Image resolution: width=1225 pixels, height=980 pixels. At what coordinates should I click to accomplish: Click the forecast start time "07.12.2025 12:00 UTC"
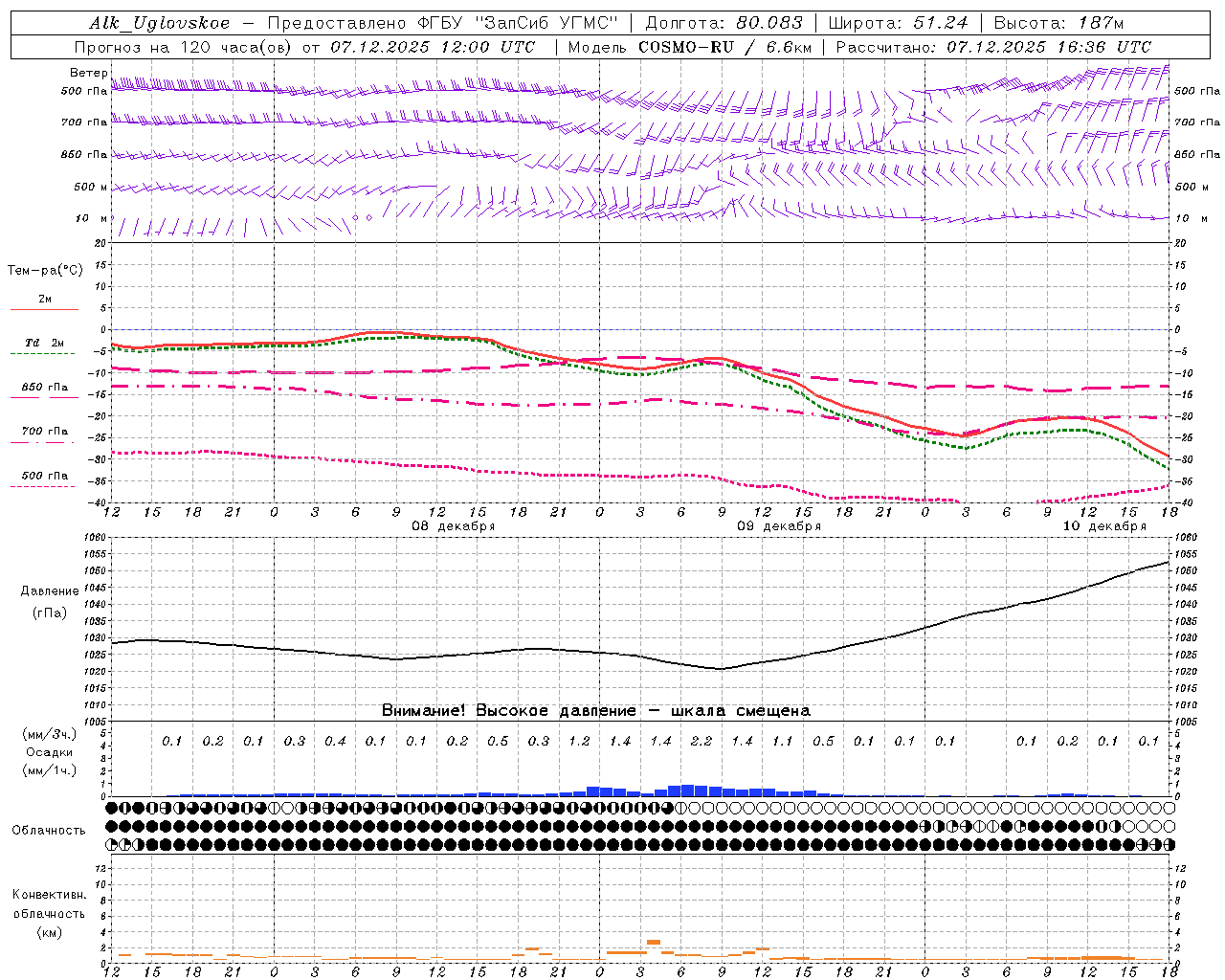tap(433, 47)
